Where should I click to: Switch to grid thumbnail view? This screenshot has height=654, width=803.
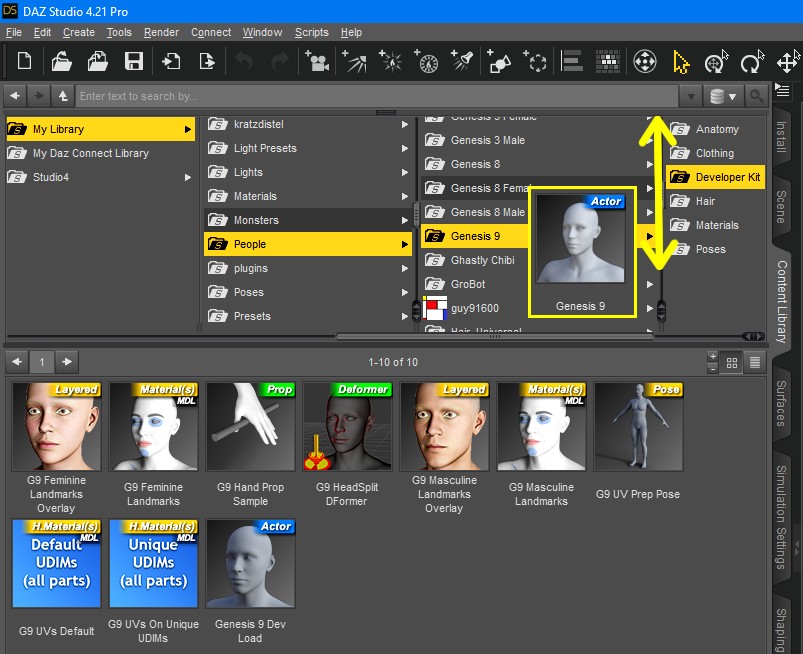pyautogui.click(x=732, y=363)
